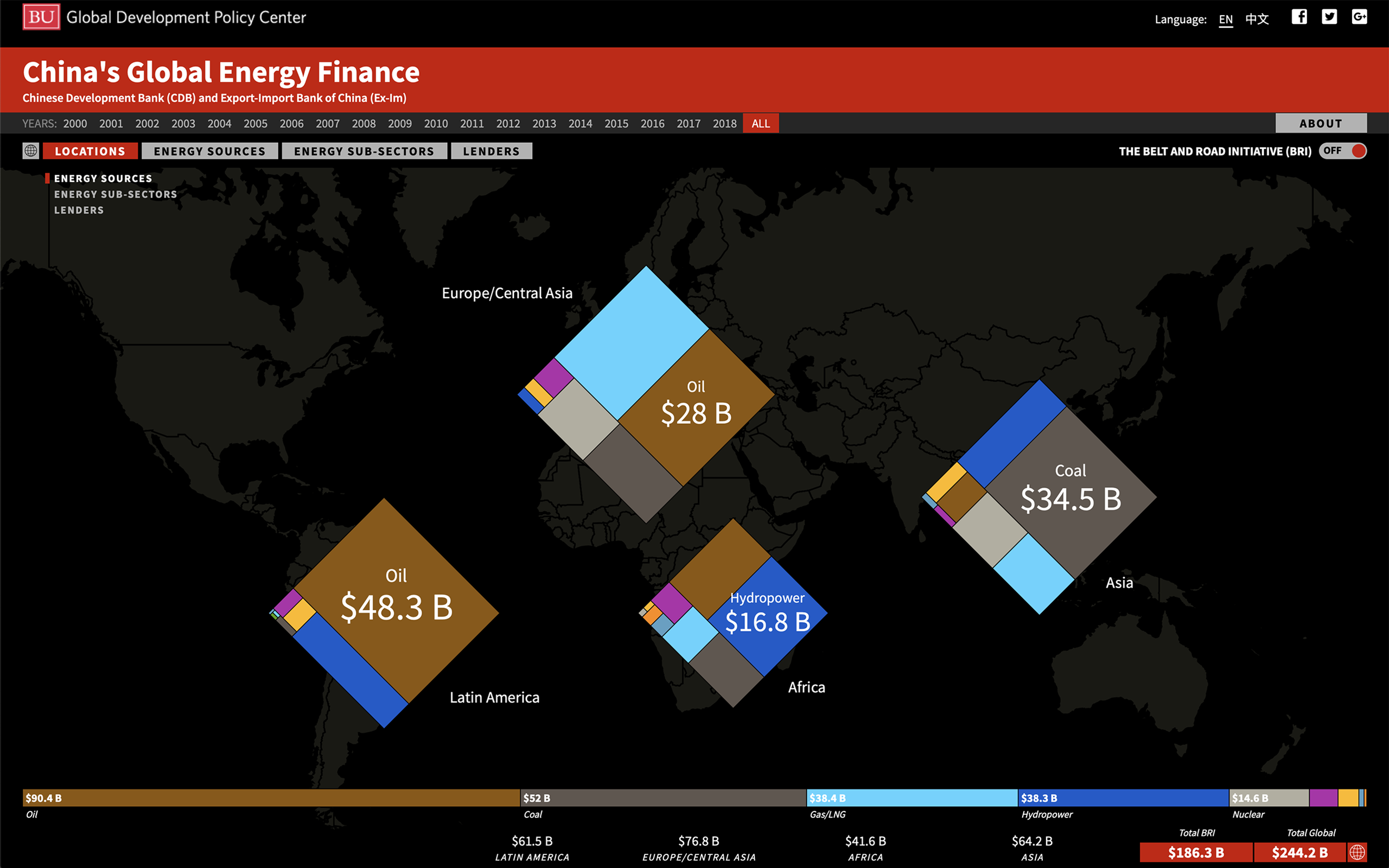The height and width of the screenshot is (868, 1389).
Task: Click the Latin America map label
Action: 494,698
